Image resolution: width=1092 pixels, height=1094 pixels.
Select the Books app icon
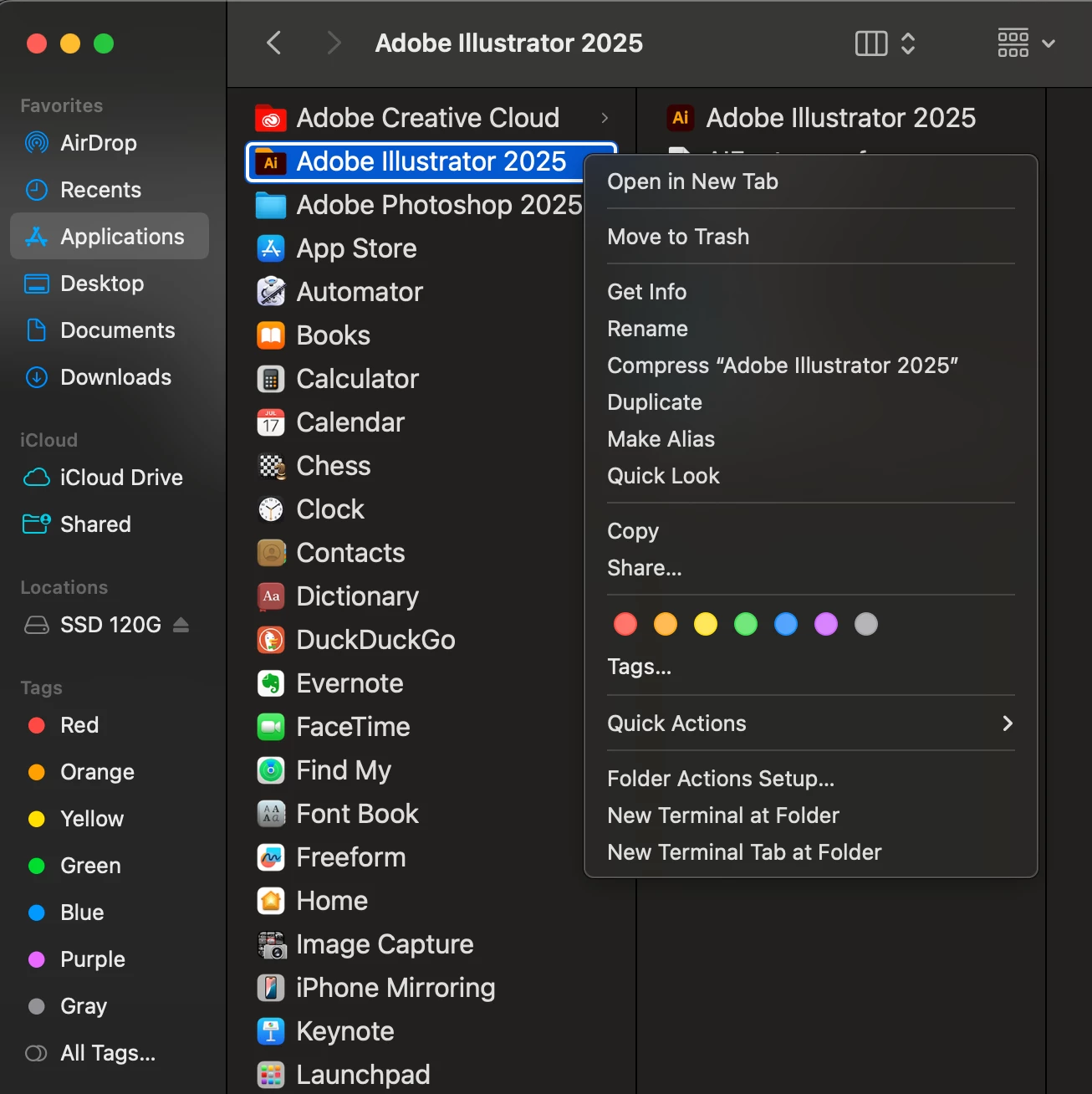270,335
